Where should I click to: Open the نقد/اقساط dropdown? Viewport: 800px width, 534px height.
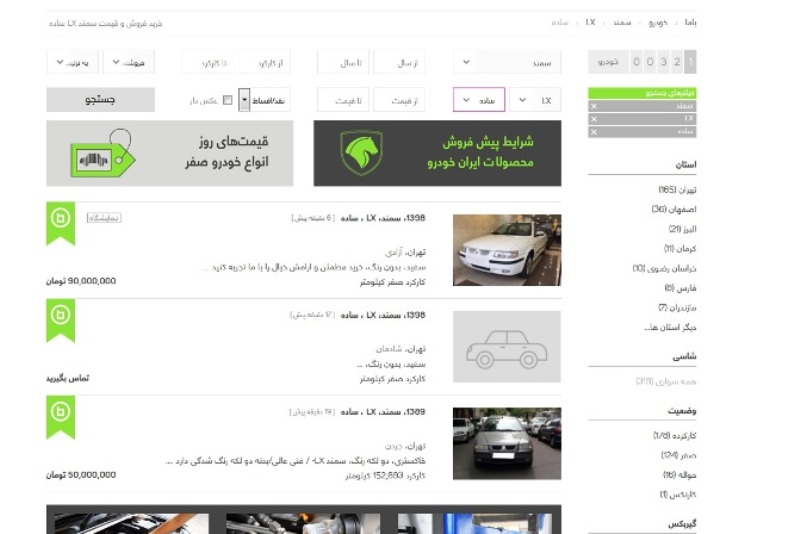click(263, 100)
